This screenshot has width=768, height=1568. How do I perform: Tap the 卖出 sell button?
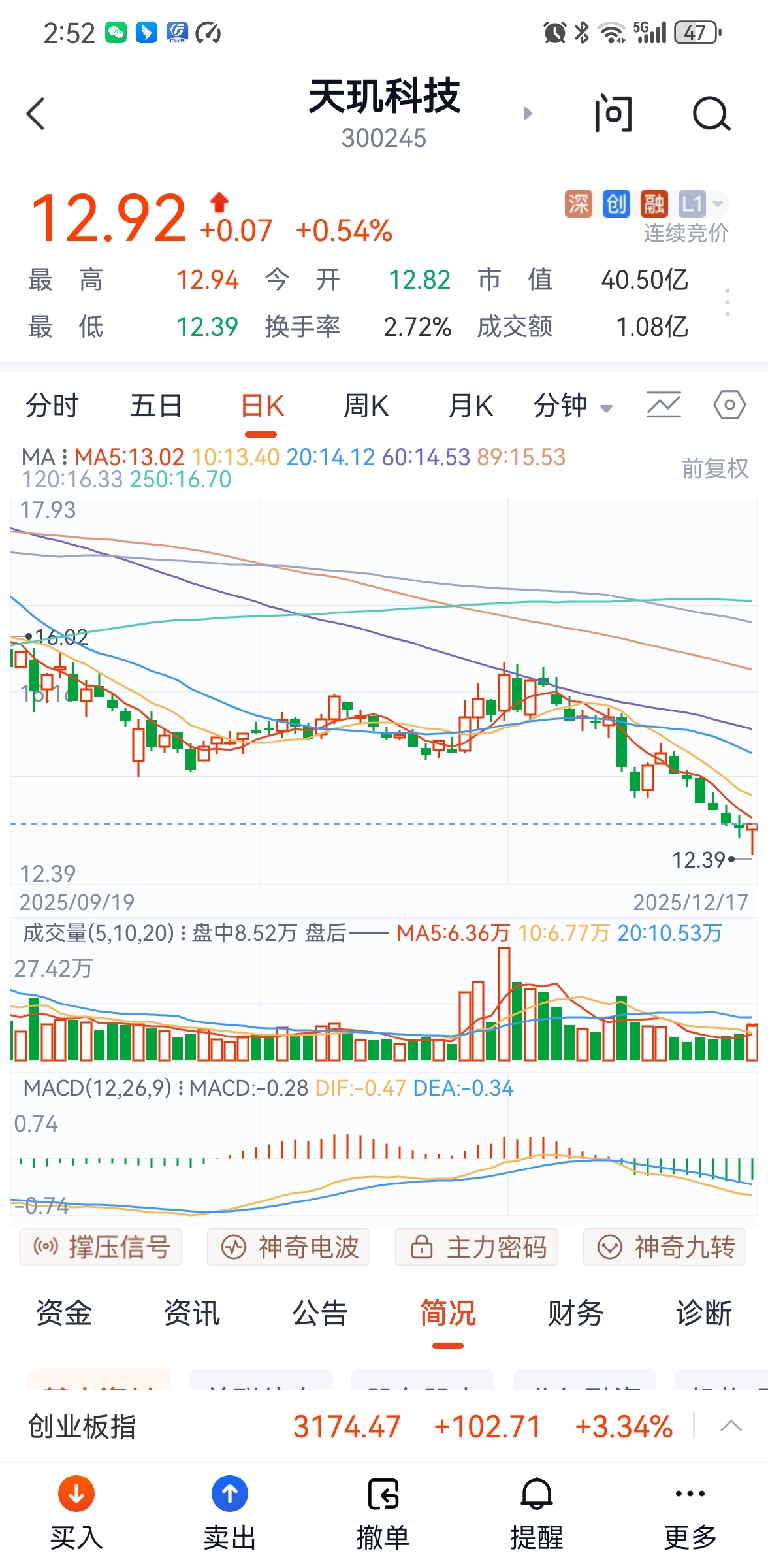point(230,1513)
